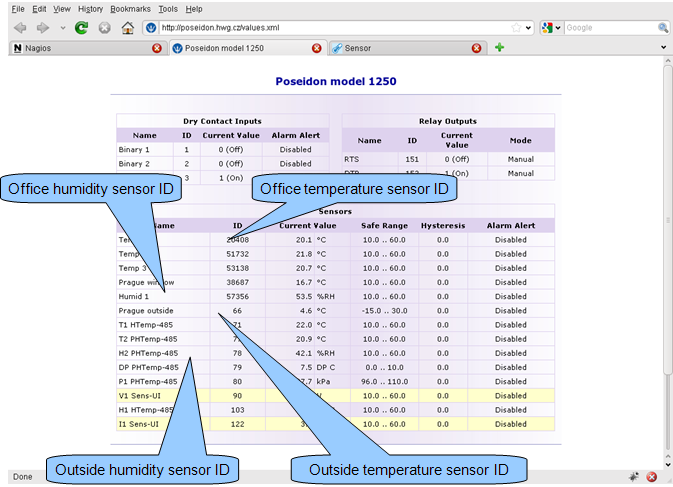673x487 pixels.
Task: Click the Done status bar text
Action: [22, 477]
